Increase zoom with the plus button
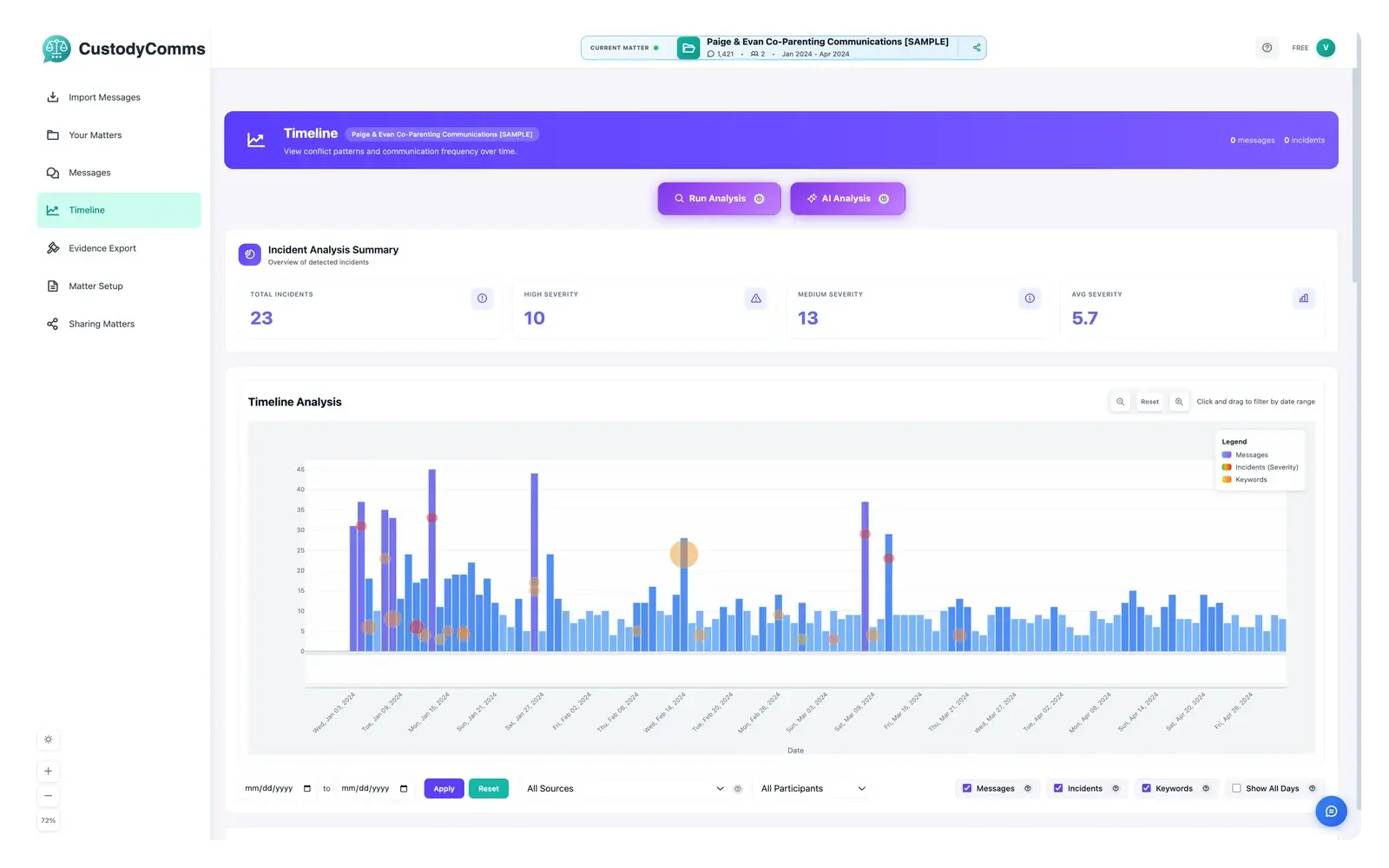The image size is (1389, 868). tap(49, 771)
